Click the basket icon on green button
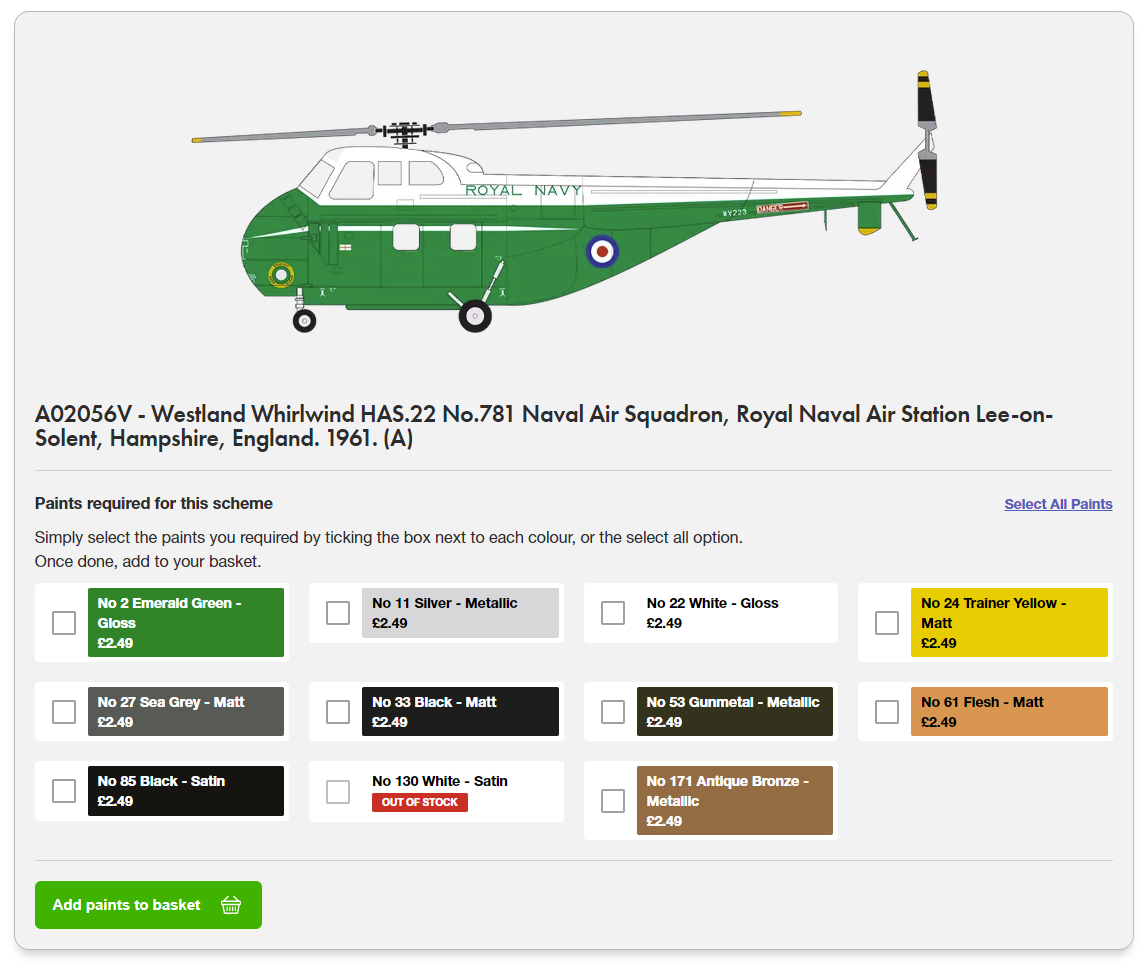 [231, 905]
